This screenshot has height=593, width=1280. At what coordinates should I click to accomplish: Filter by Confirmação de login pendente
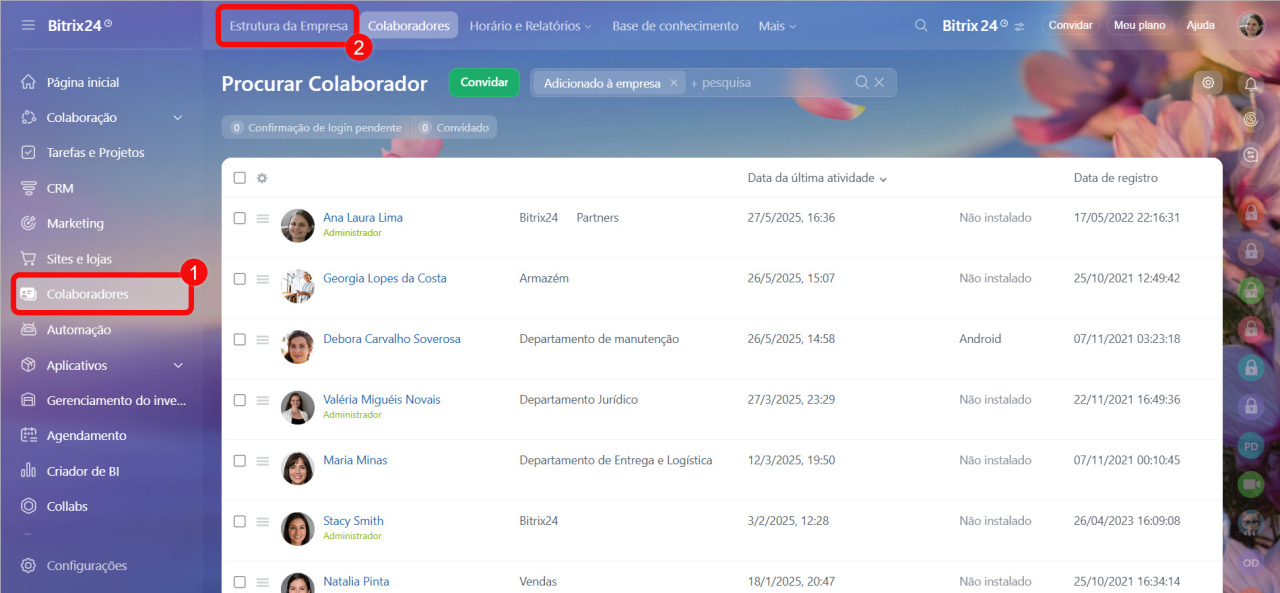click(x=316, y=128)
